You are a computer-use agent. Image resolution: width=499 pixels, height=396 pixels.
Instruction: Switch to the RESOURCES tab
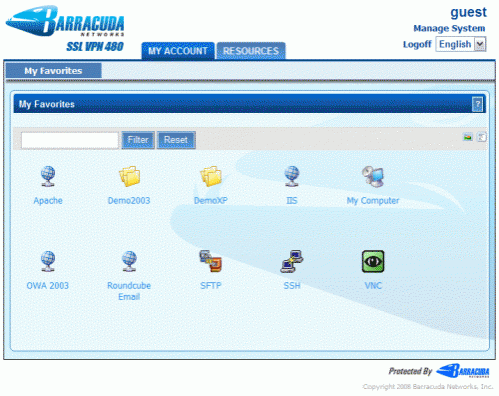click(251, 51)
